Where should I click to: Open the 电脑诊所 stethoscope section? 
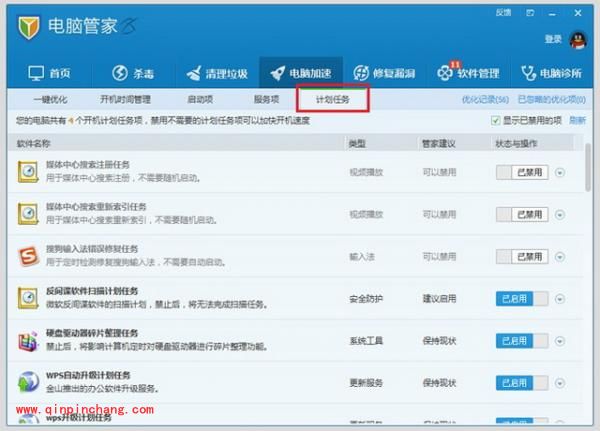[x=551, y=73]
